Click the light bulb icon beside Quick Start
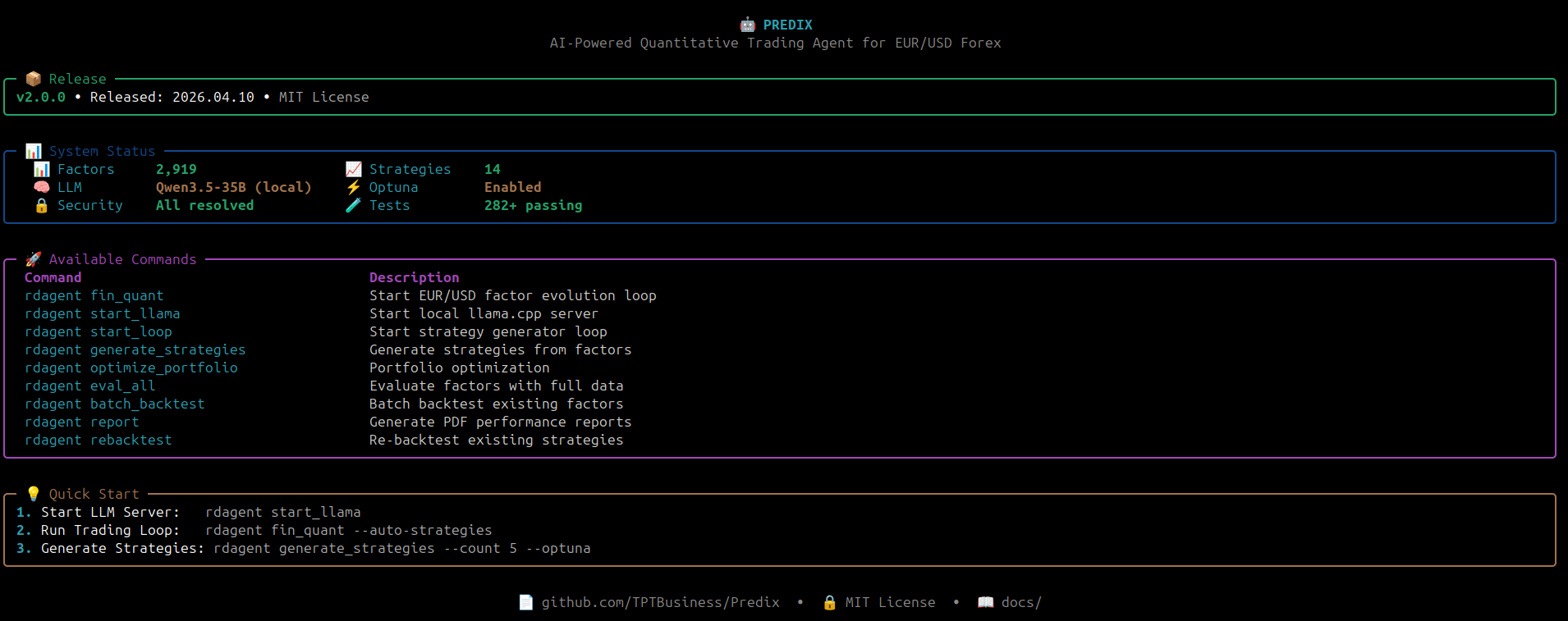The height and width of the screenshot is (621, 1568). 33,494
